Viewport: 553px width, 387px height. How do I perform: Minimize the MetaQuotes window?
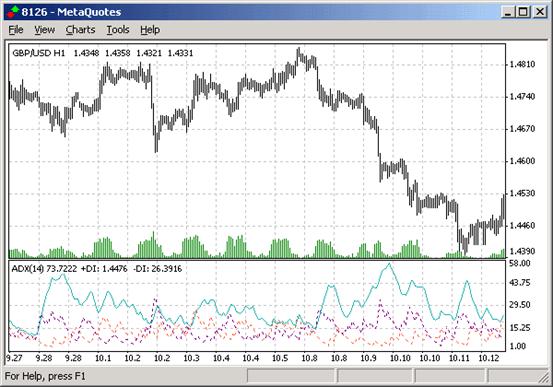[508, 12]
